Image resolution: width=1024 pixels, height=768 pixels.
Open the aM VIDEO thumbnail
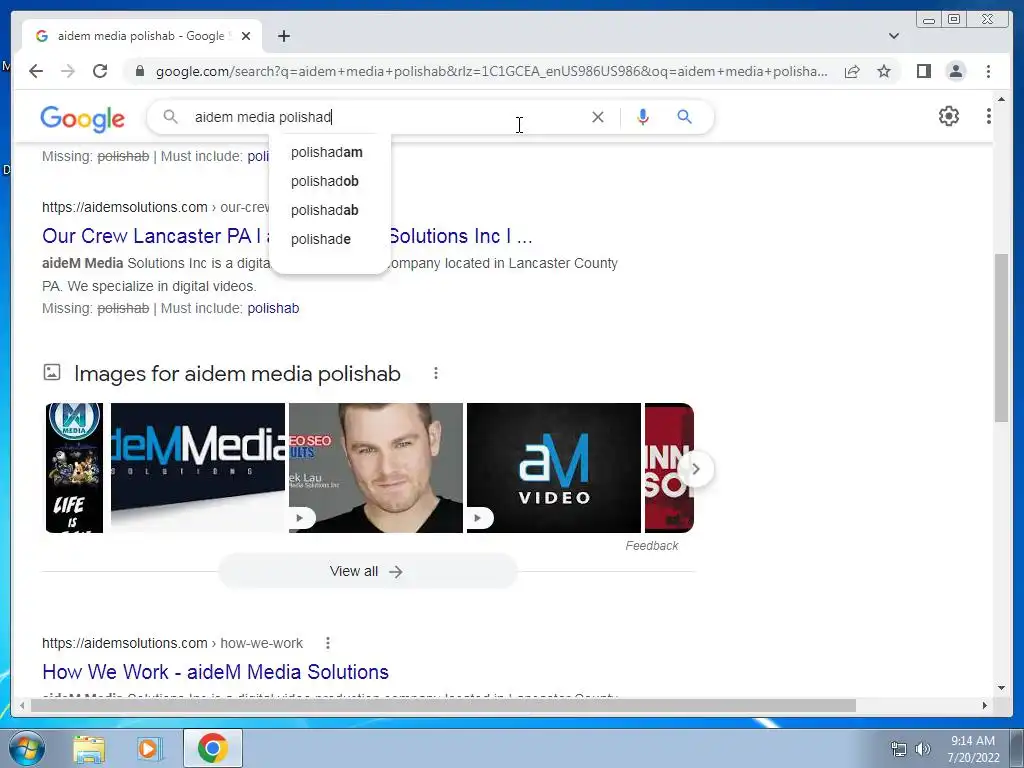coord(554,468)
